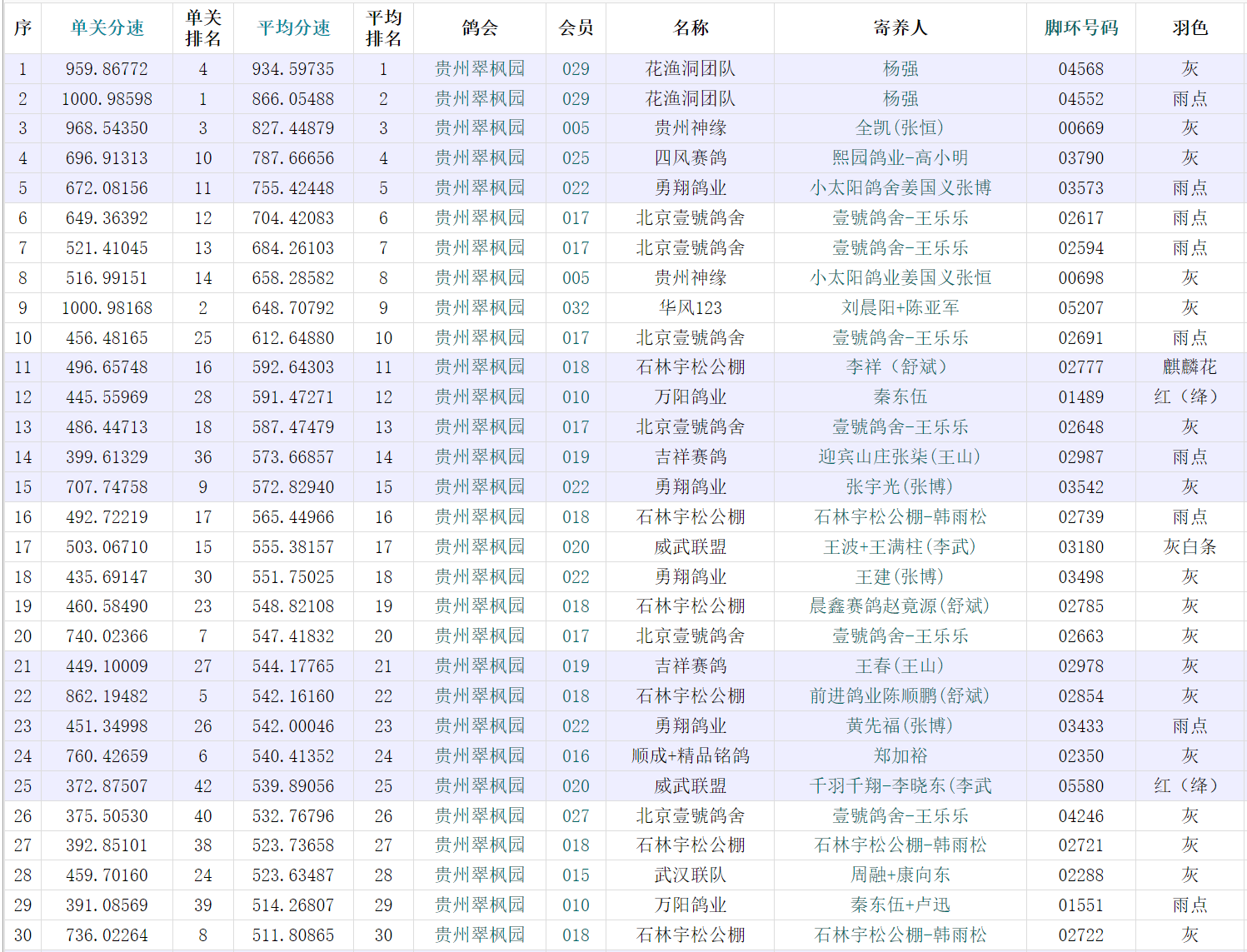Open 贵州翠枫园 link in the 华风123 row
The height and width of the screenshot is (952, 1247).
tap(480, 308)
